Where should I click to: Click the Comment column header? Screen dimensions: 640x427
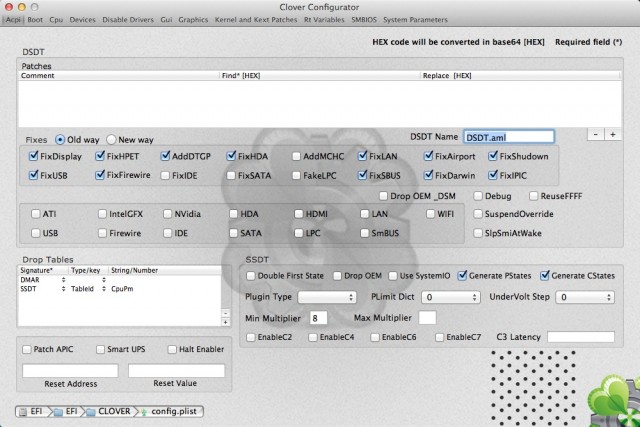point(119,76)
